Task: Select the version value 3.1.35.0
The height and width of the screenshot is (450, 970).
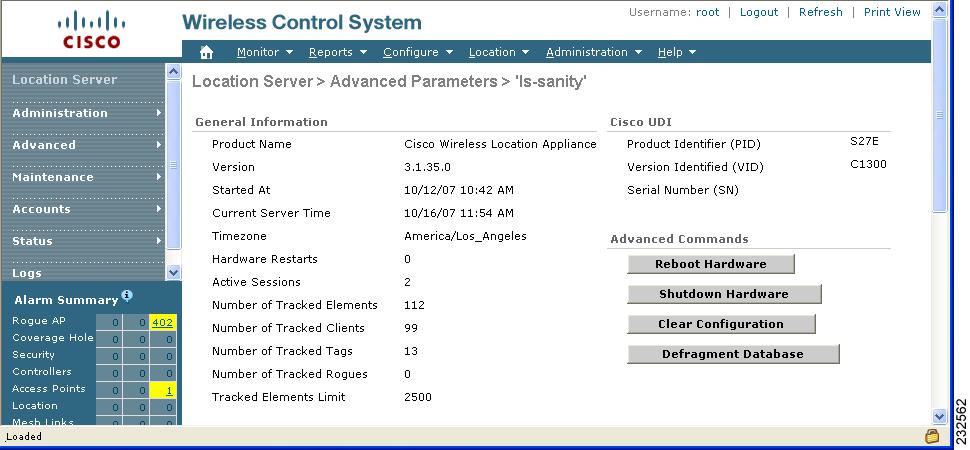Action: pos(427,167)
